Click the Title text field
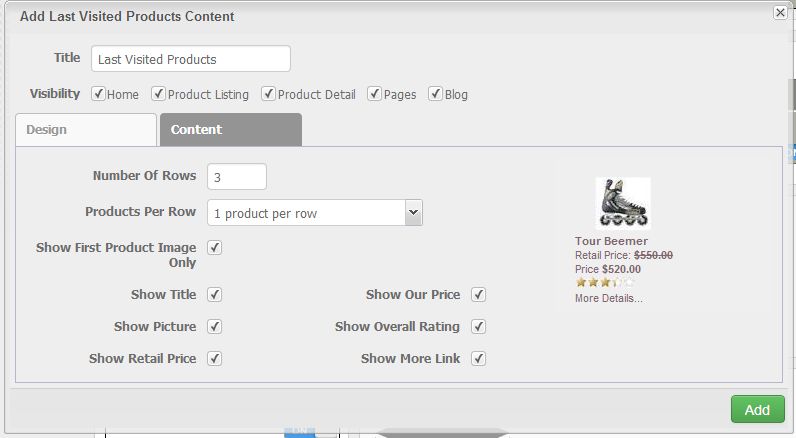Screen dimensions: 796x438 point(191,59)
